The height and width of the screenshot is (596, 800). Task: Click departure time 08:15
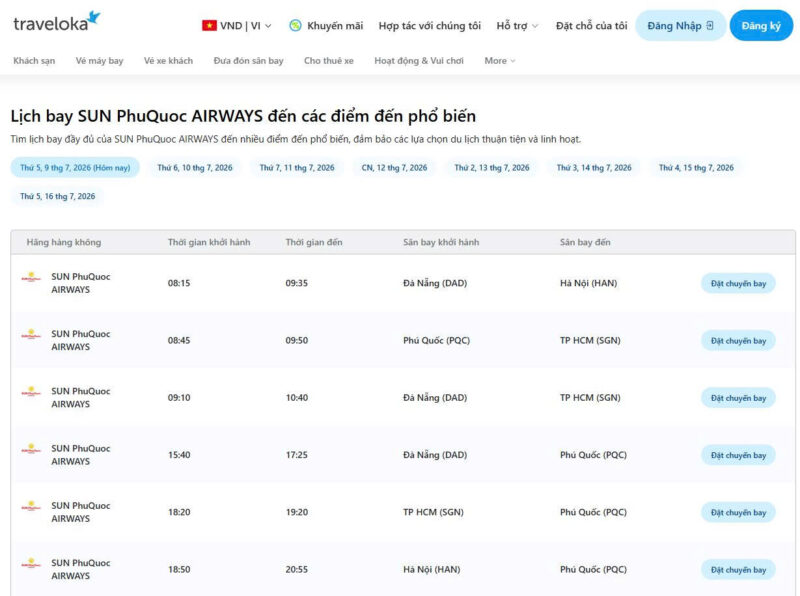179,283
